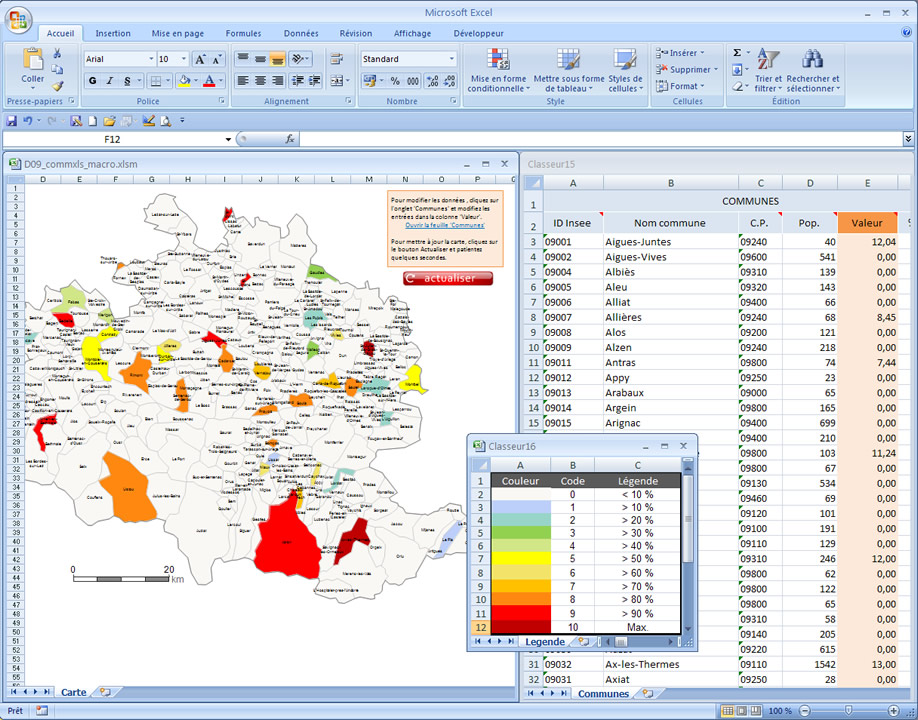Open the font size dropdown

(184, 59)
